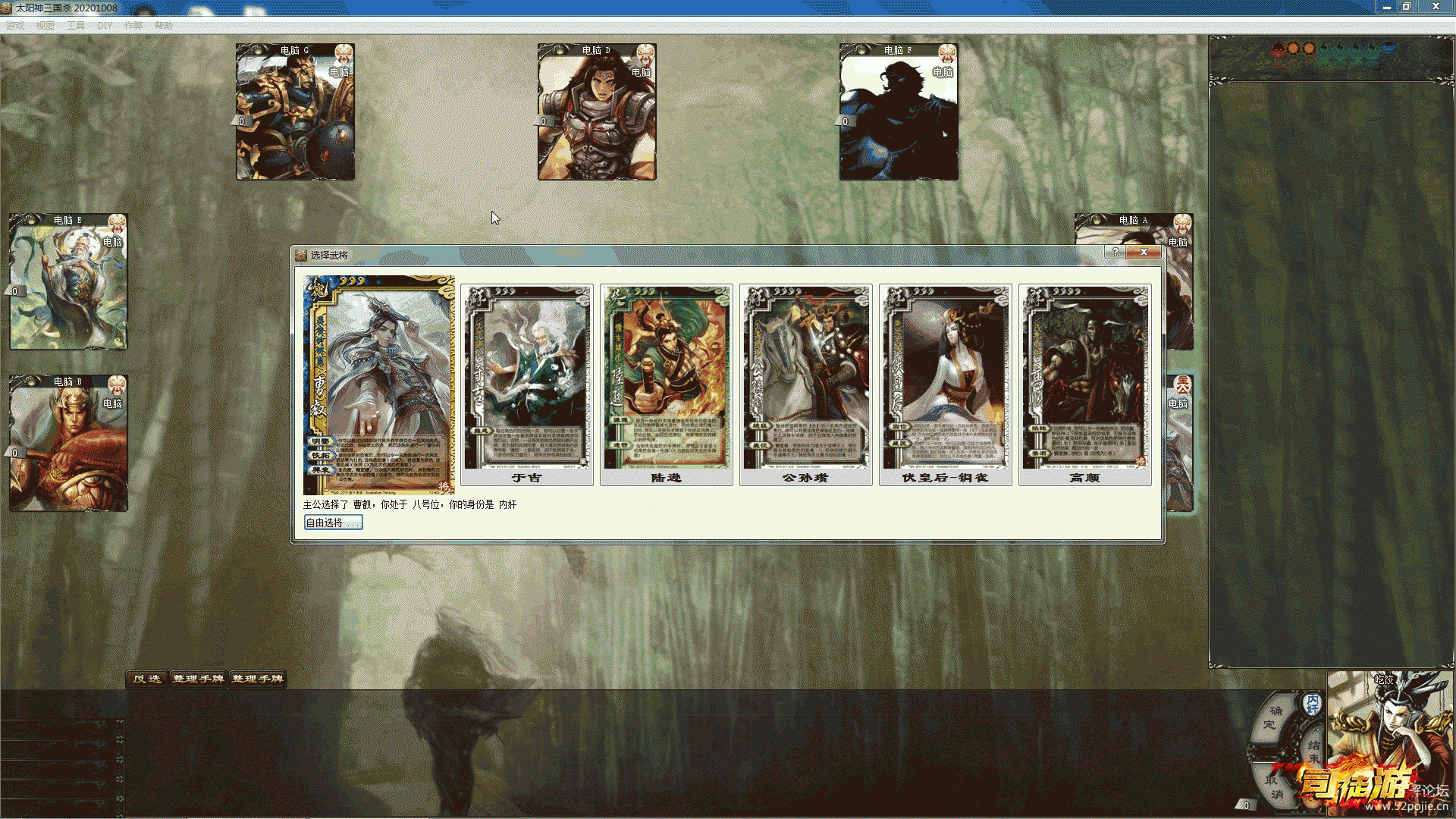Click the opera mask icon on 电脑 F

(947, 54)
